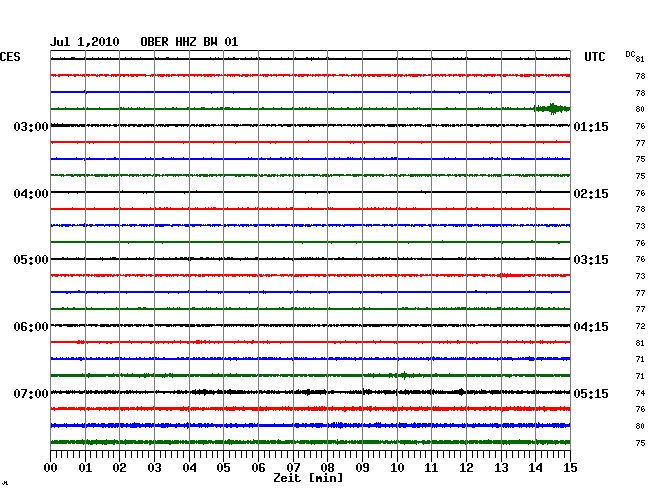Screen dimensions: 650x494
Task: Click the date label Jul 1,2010
Action: tap(85, 42)
